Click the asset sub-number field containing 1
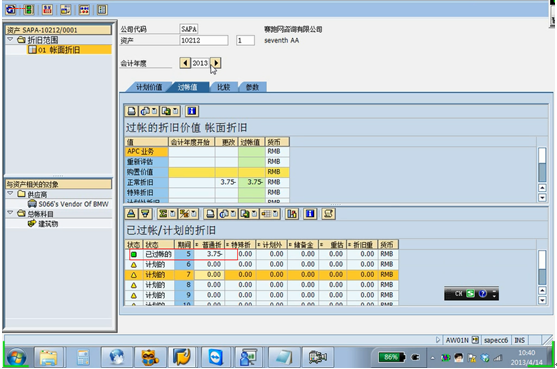The width and height of the screenshot is (557, 369). pyautogui.click(x=245, y=40)
